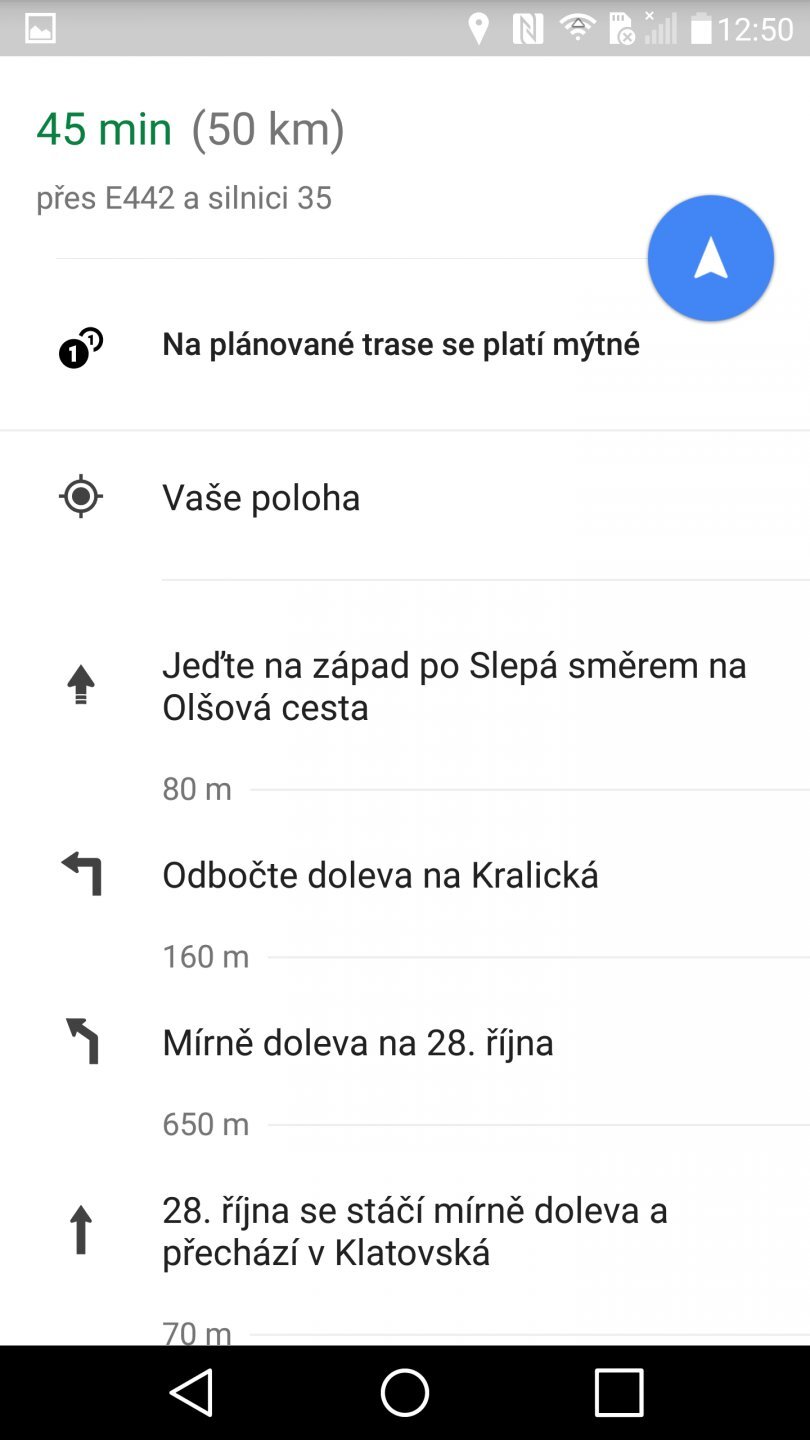Open the toll notice "Na plánované trase se platí mýtné"

point(401,344)
